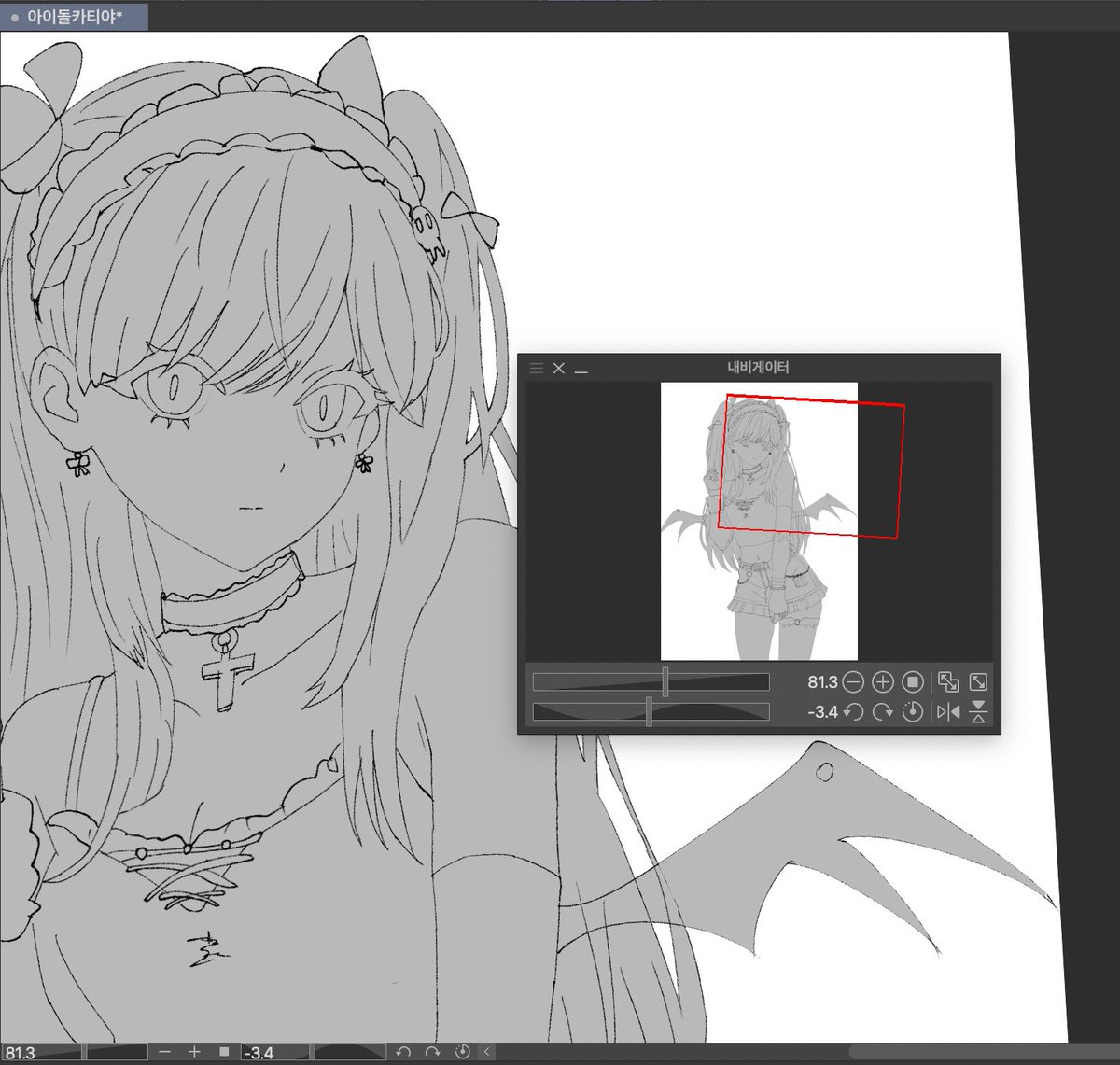Image resolution: width=1120 pixels, height=1065 pixels.
Task: Click Navigator preview thumbnail of drawing
Action: point(759,521)
